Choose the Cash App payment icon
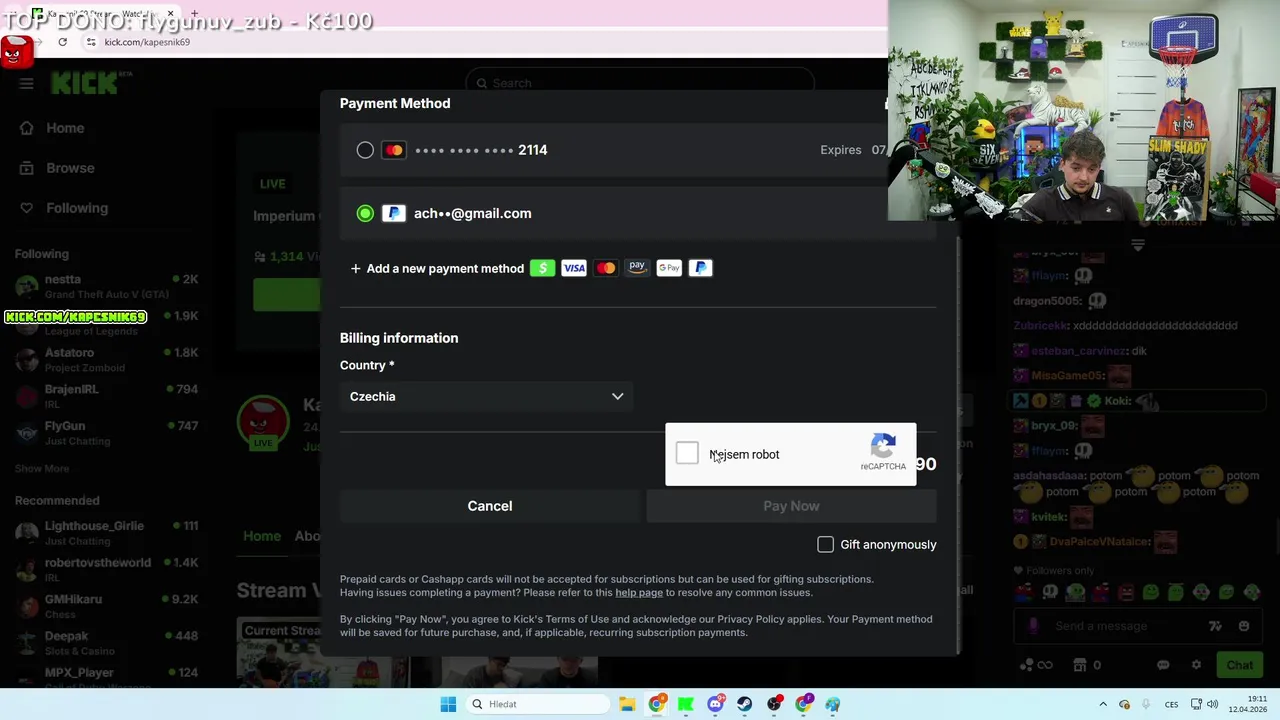 tap(542, 267)
